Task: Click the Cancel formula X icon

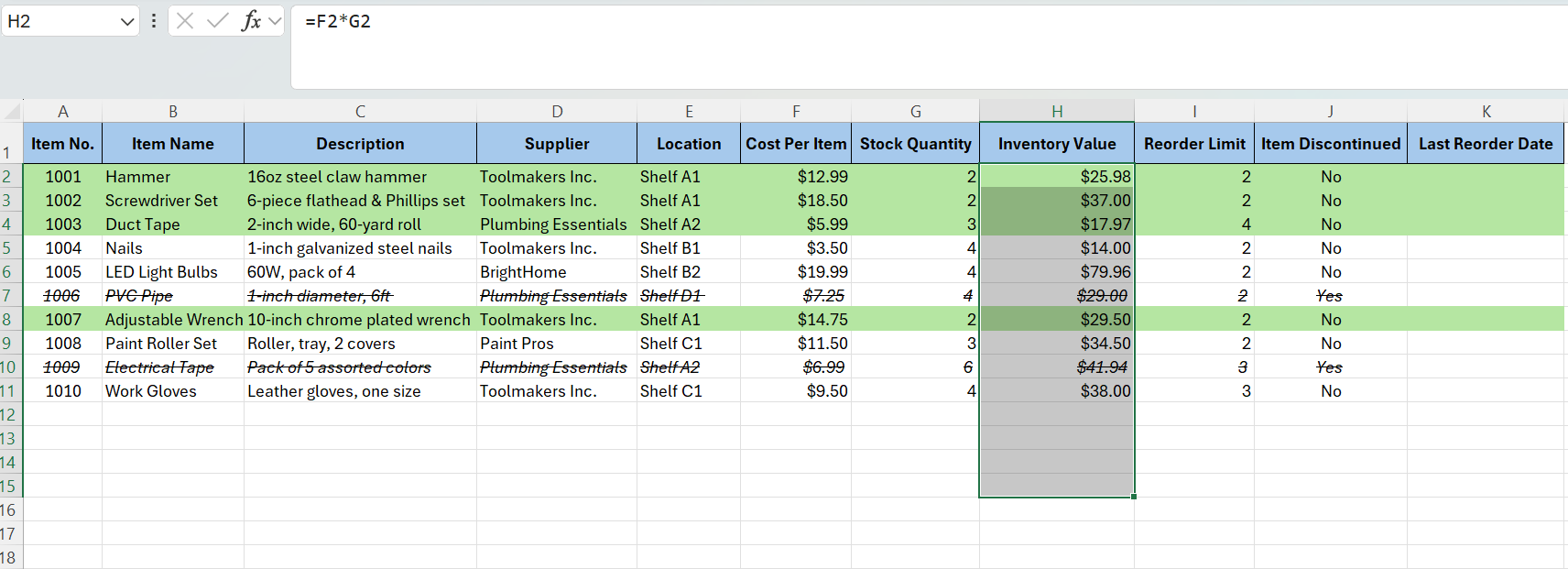Action: coord(185,21)
